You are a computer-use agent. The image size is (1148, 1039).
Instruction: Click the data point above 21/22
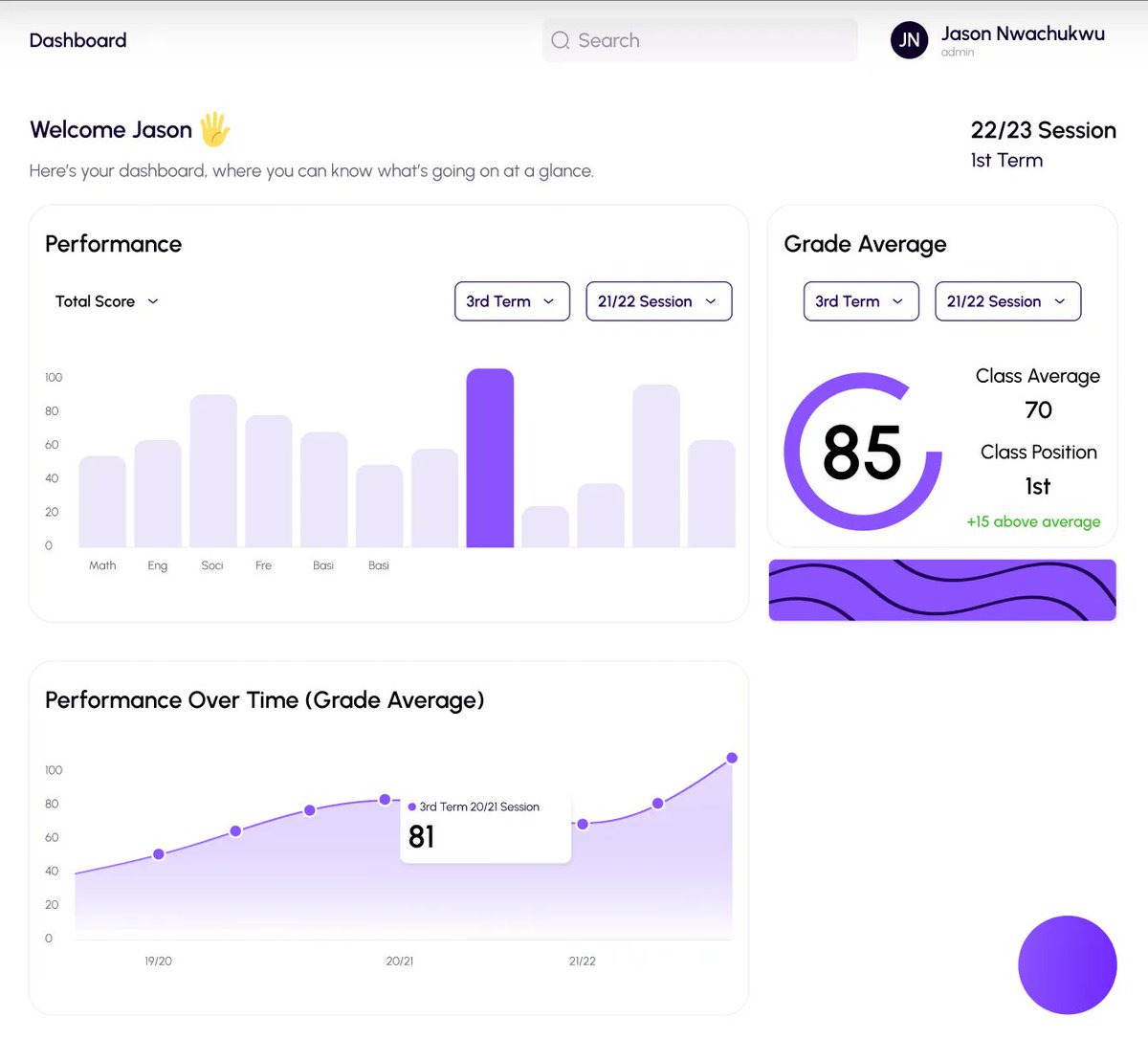pyautogui.click(x=583, y=824)
